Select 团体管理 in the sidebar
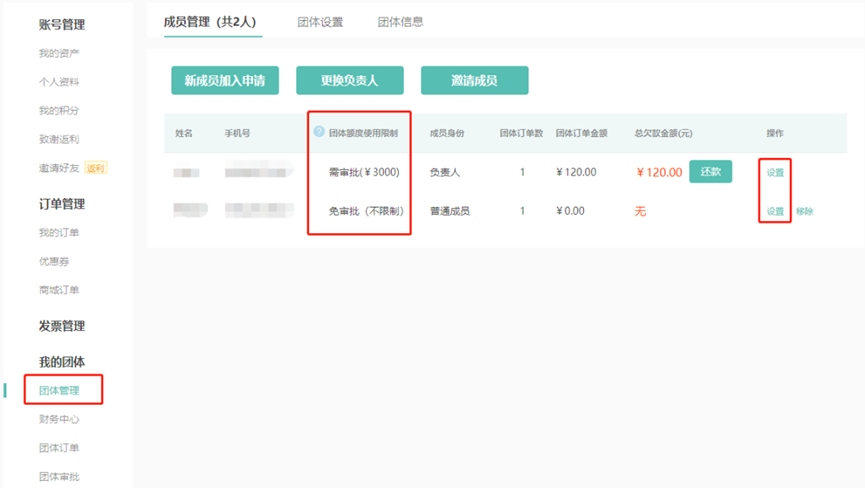Viewport: 865px width, 488px height. 59,391
